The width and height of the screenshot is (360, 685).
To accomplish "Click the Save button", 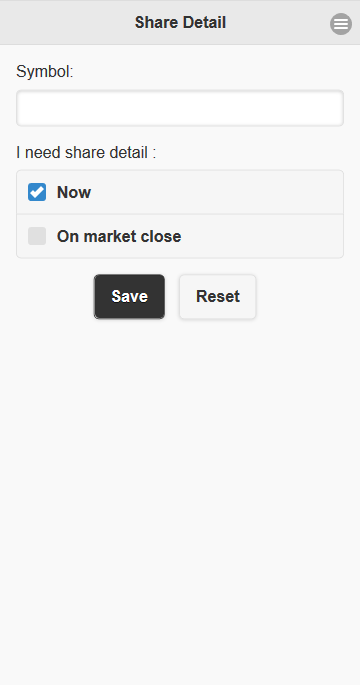I will [x=129, y=297].
